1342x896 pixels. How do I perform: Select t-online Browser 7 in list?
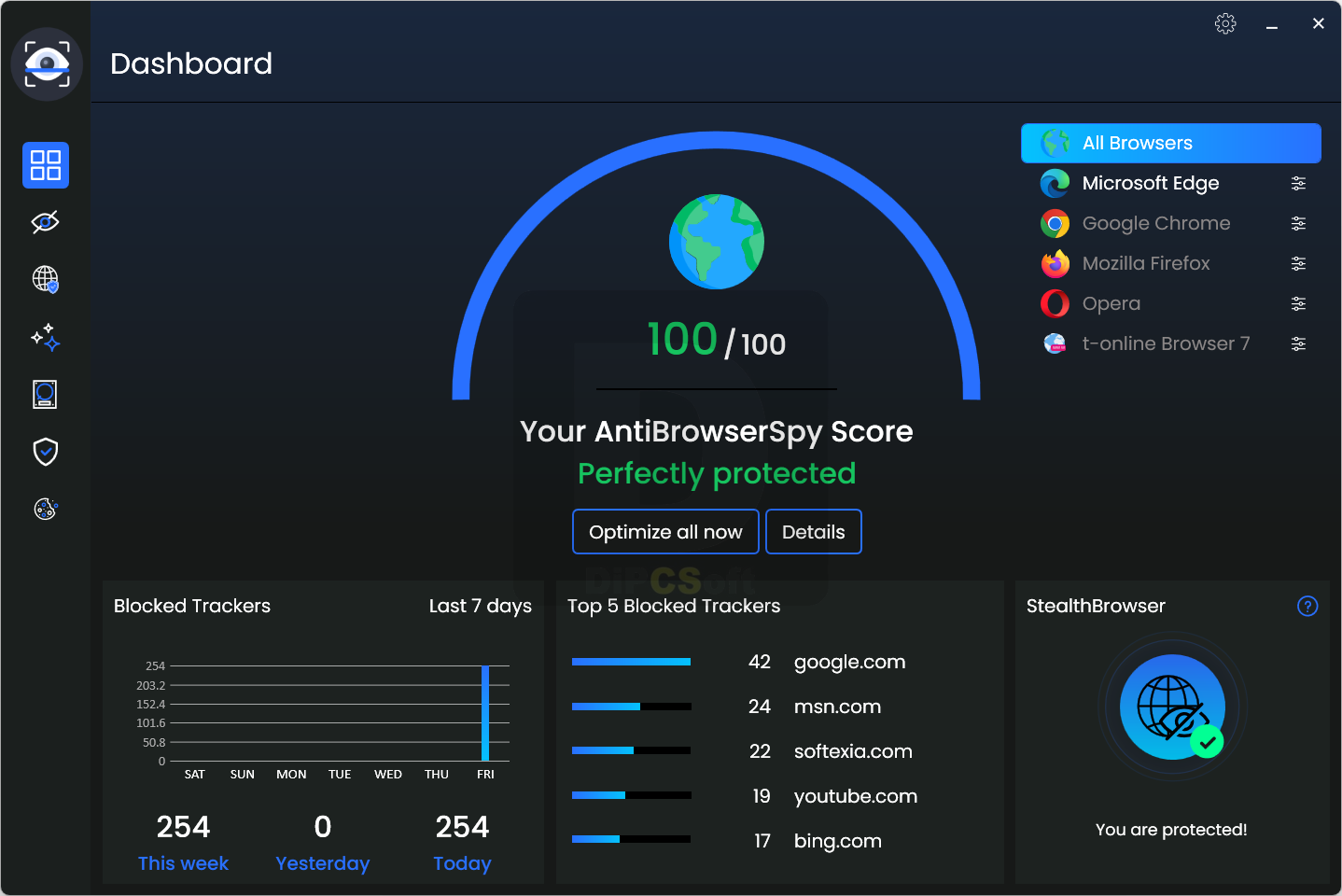(1171, 343)
